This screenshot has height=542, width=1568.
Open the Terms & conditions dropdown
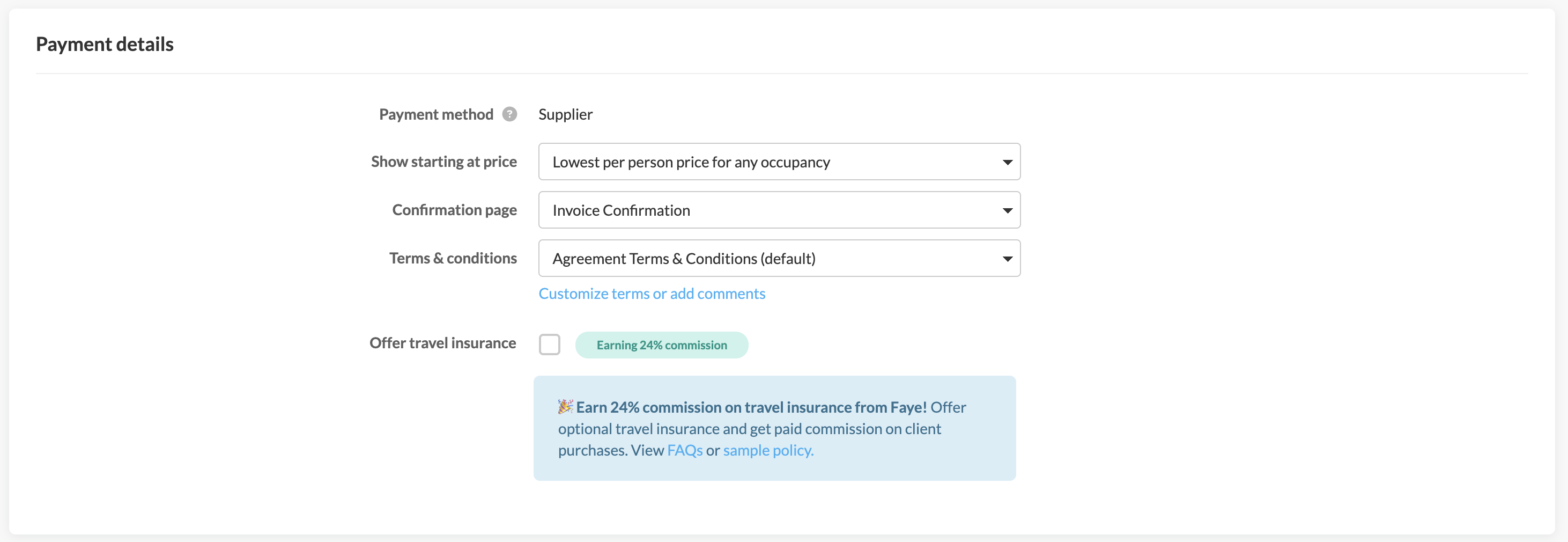[778, 258]
